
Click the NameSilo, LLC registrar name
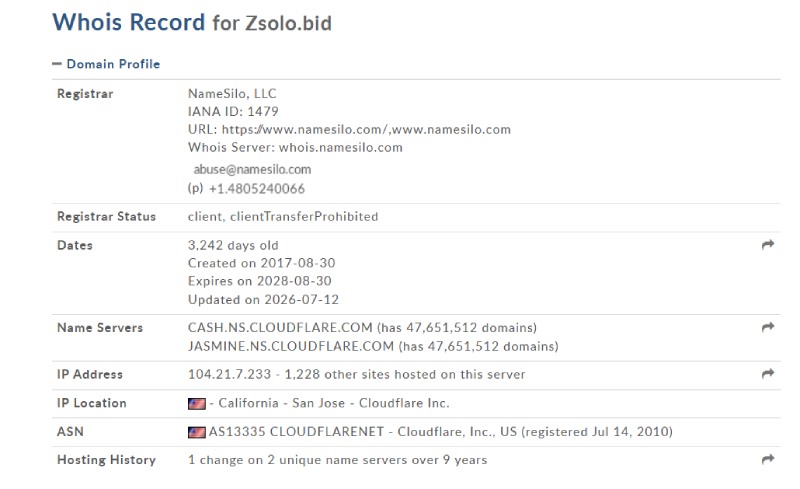(232, 94)
